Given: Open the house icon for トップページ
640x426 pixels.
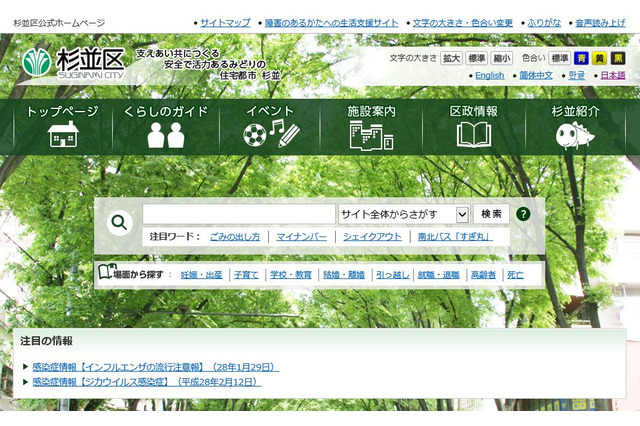Looking at the screenshot, I should click(x=63, y=134).
